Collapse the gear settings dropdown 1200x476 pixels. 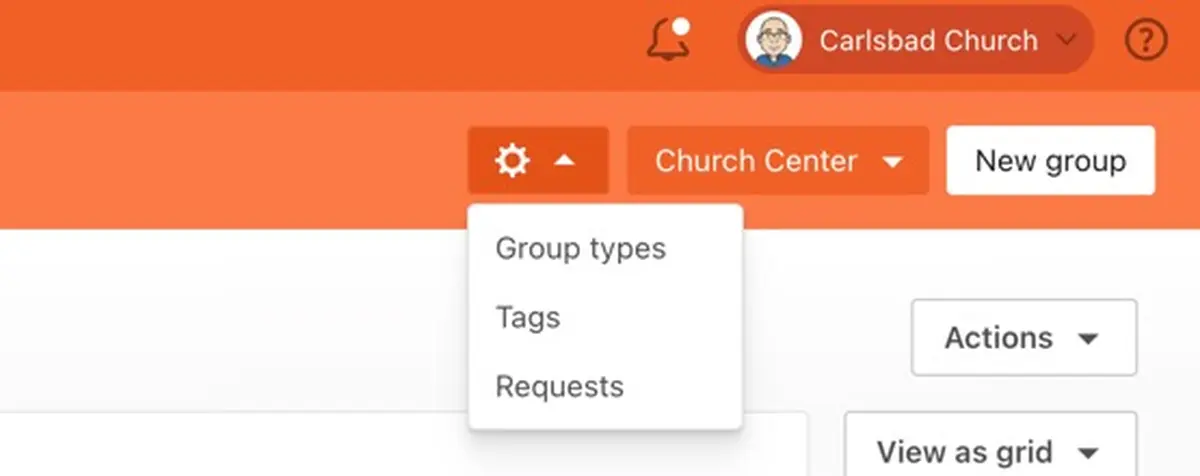(537, 160)
